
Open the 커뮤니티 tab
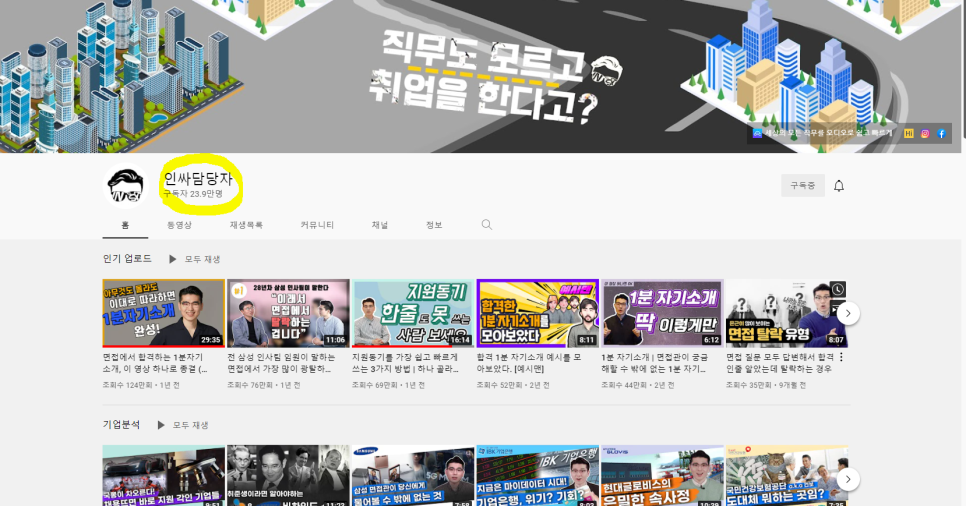tap(317, 225)
